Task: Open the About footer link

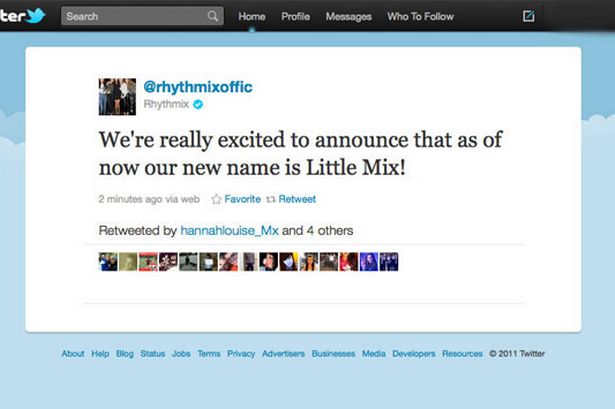Action: pyautogui.click(x=73, y=354)
